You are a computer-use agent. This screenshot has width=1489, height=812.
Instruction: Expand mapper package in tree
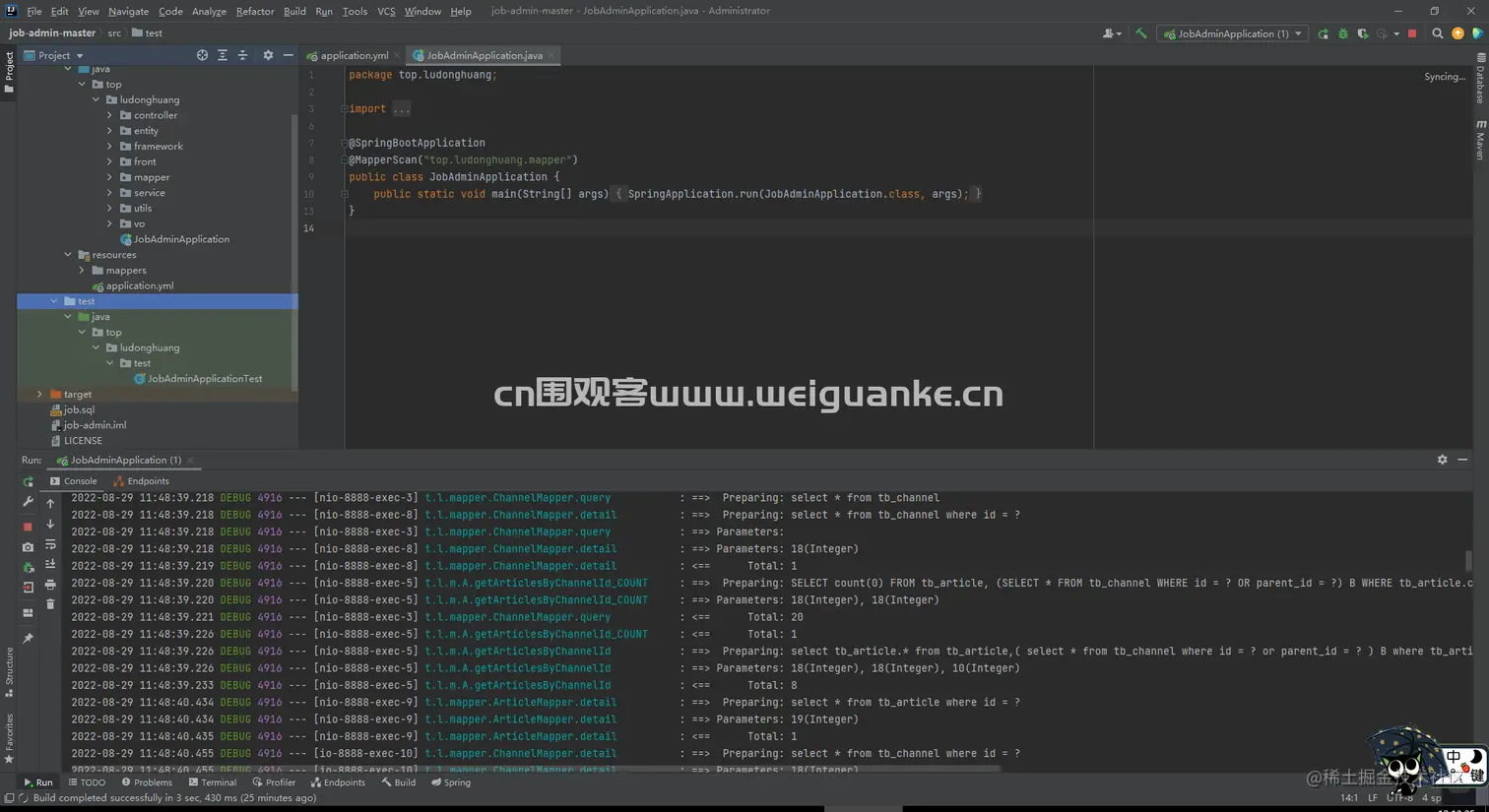click(x=109, y=177)
